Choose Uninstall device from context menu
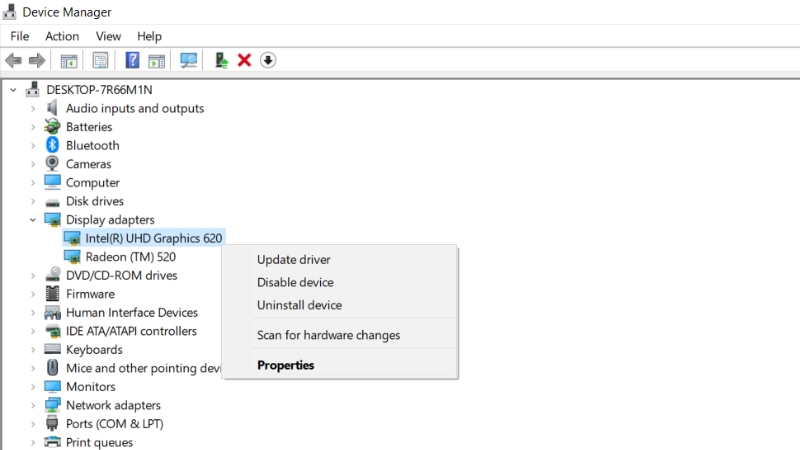 tap(299, 305)
